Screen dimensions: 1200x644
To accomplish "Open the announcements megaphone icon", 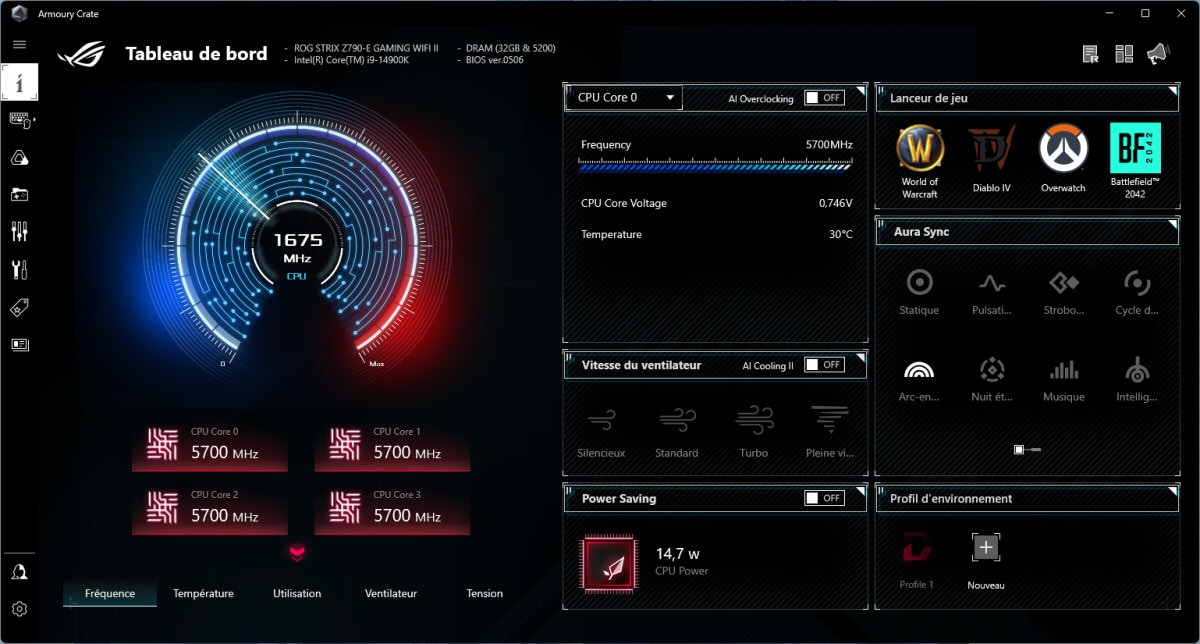I will [x=1157, y=54].
